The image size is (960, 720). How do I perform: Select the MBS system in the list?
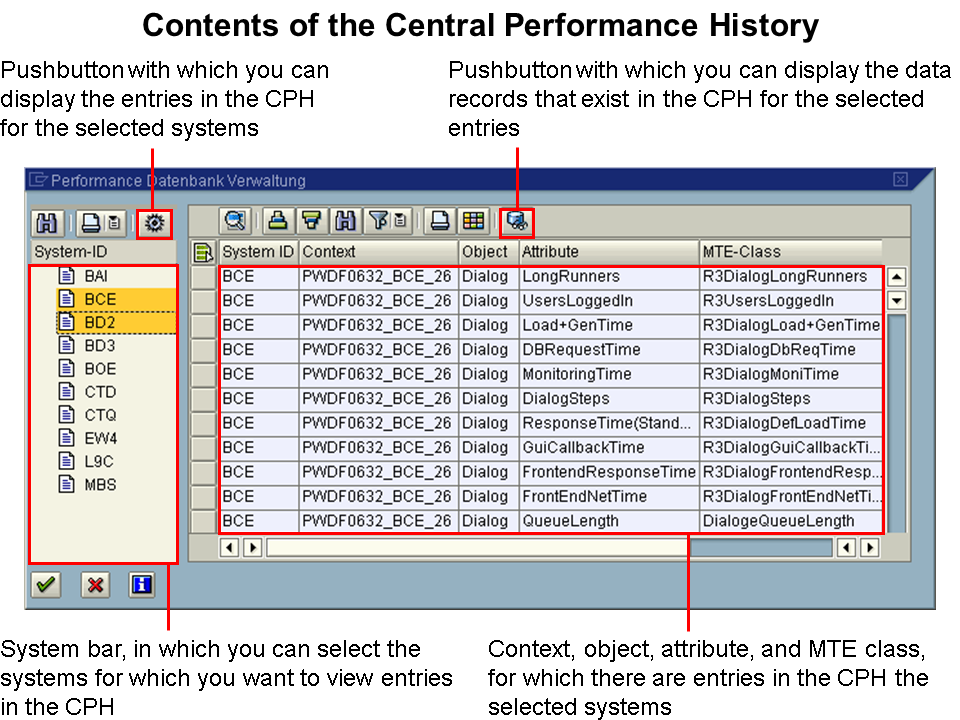point(99,484)
